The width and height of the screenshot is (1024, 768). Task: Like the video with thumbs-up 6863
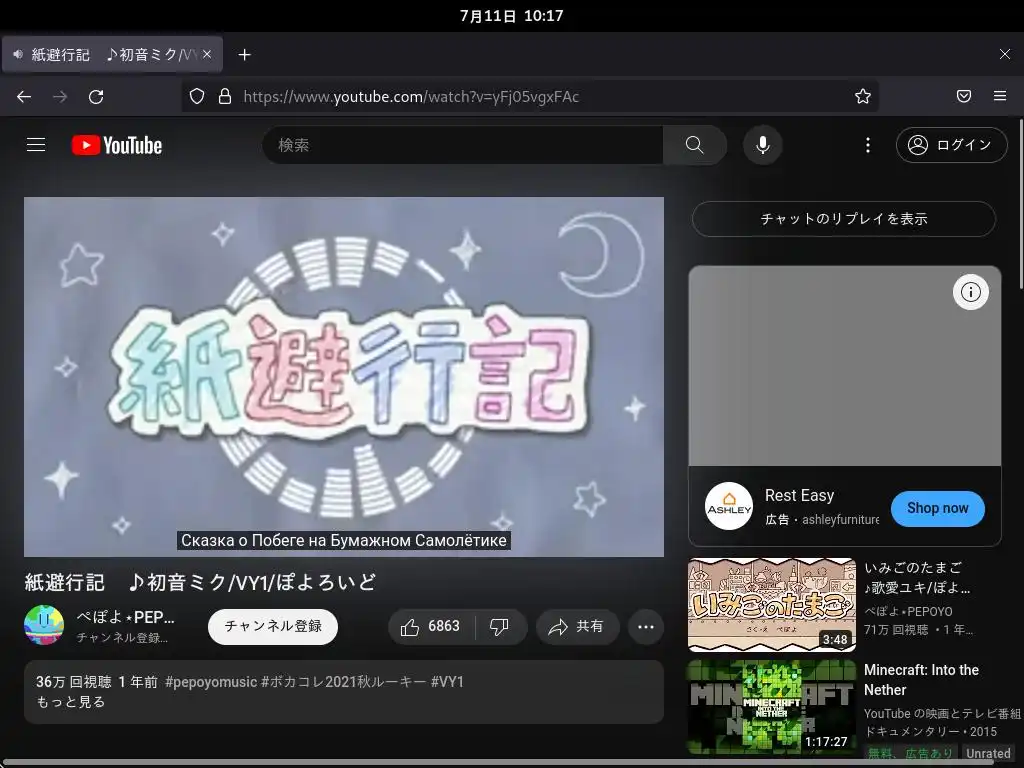click(x=430, y=626)
